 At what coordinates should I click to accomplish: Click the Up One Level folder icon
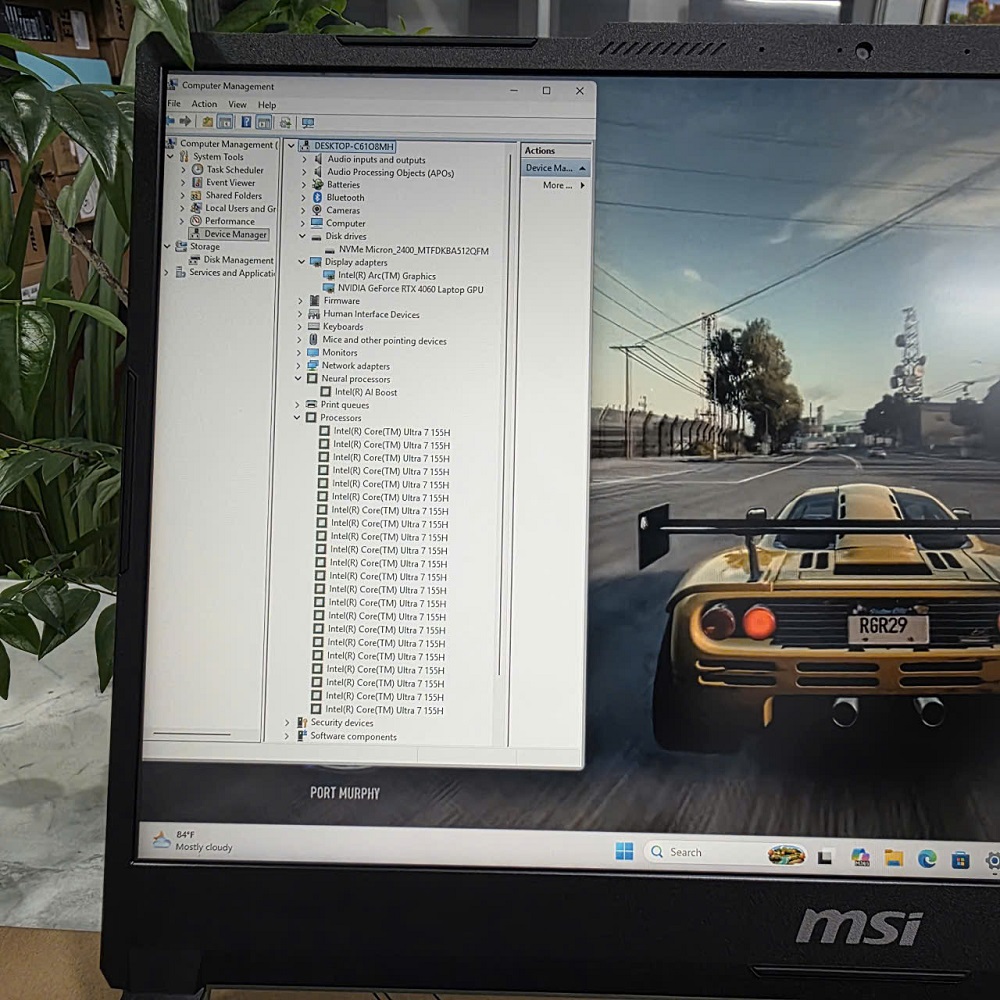(207, 122)
